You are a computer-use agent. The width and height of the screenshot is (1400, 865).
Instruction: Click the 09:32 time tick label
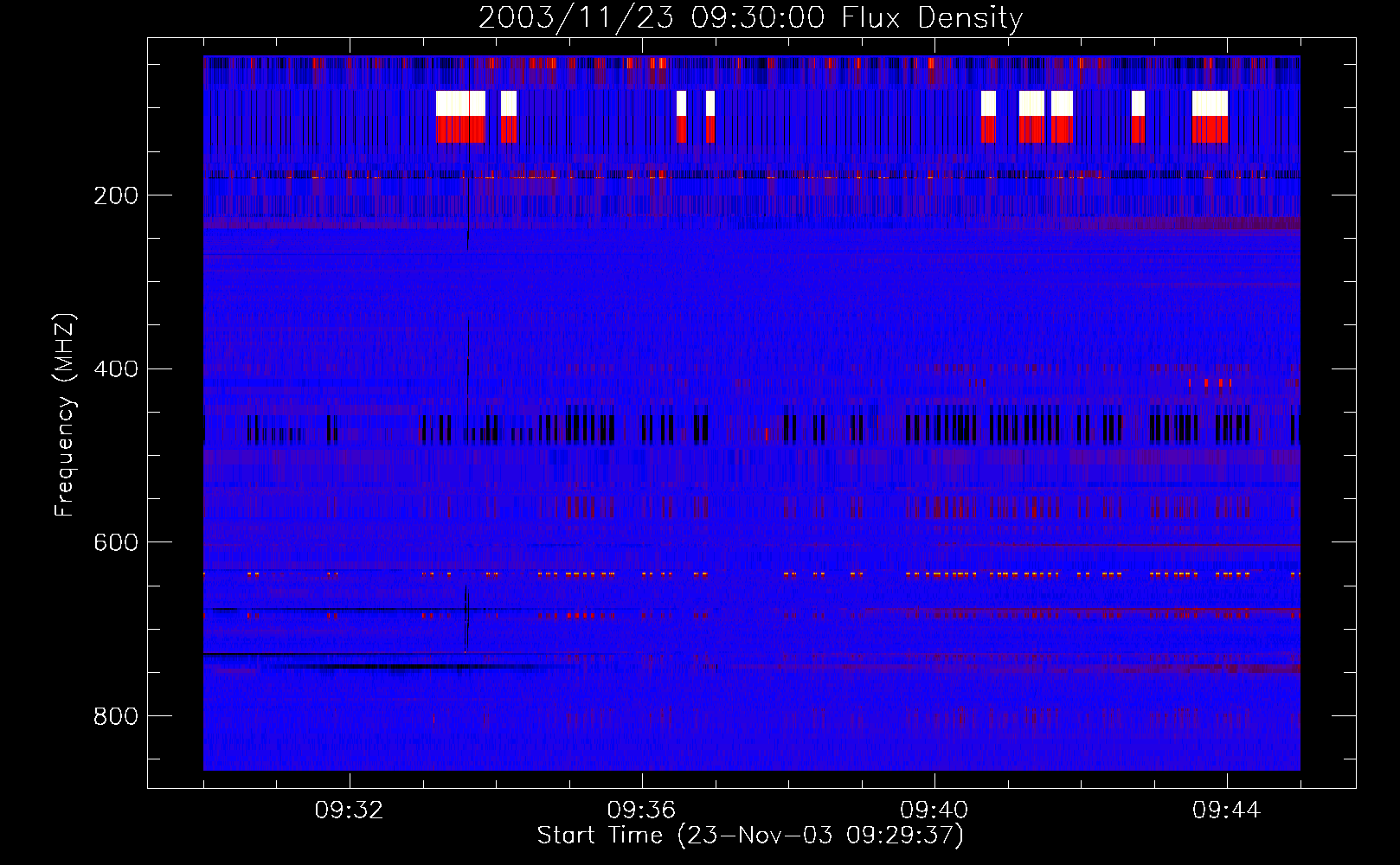[349, 811]
